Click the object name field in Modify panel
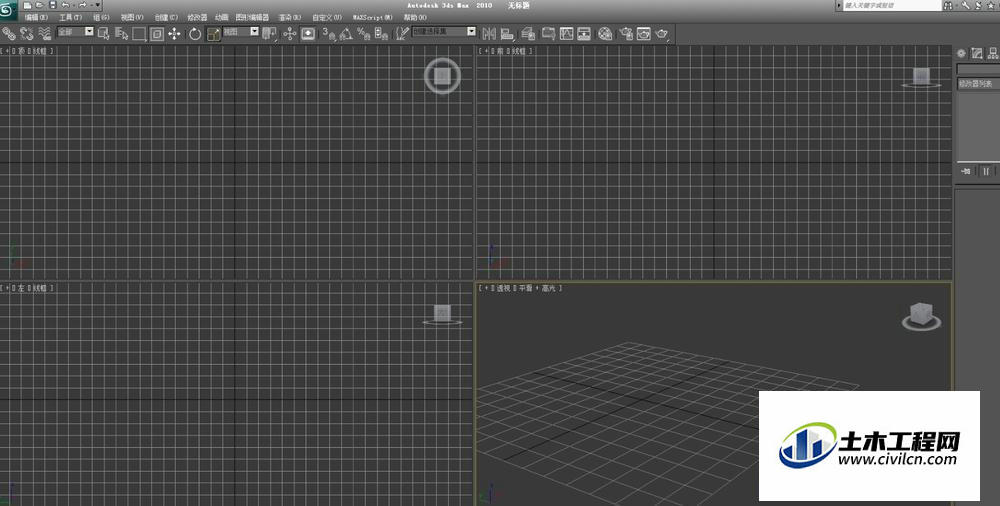The height and width of the screenshot is (506, 1000). pos(978,68)
